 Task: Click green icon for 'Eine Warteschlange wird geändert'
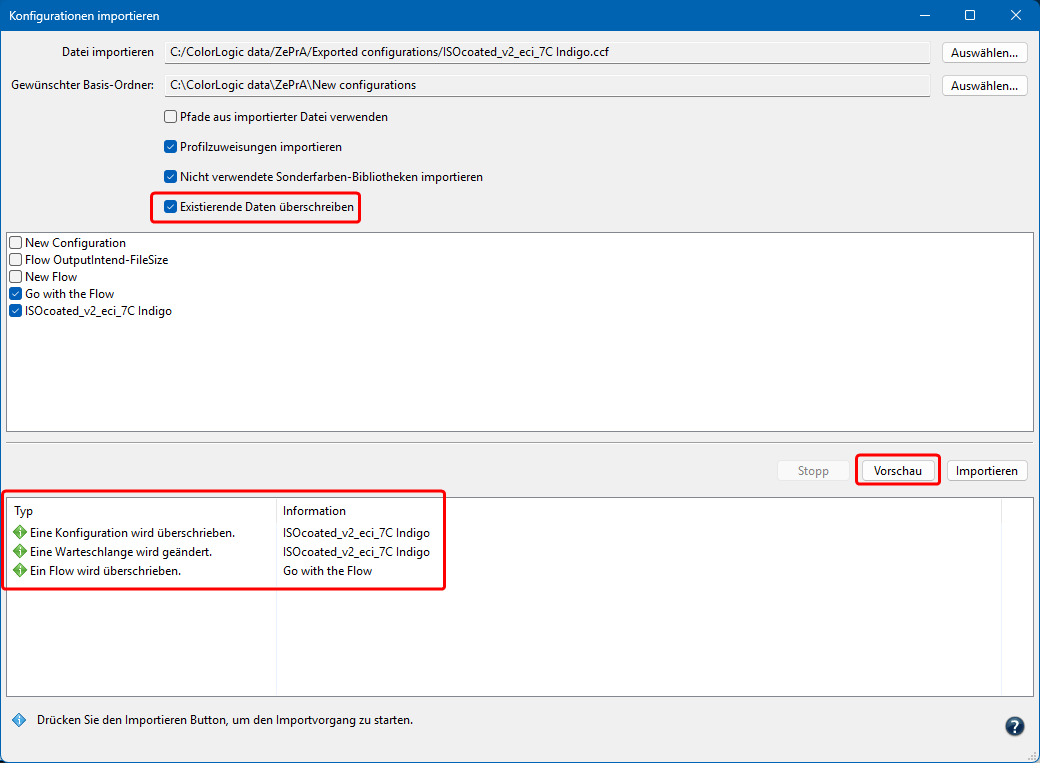click(19, 552)
